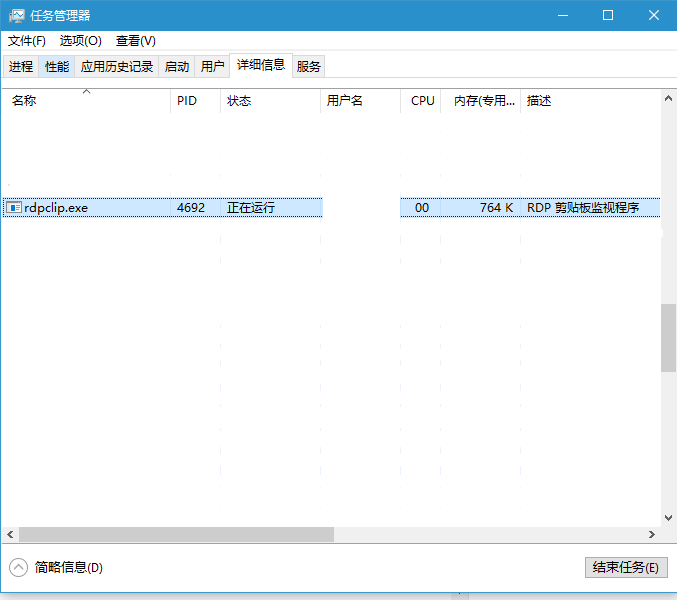Close the Task Manager window

654,16
